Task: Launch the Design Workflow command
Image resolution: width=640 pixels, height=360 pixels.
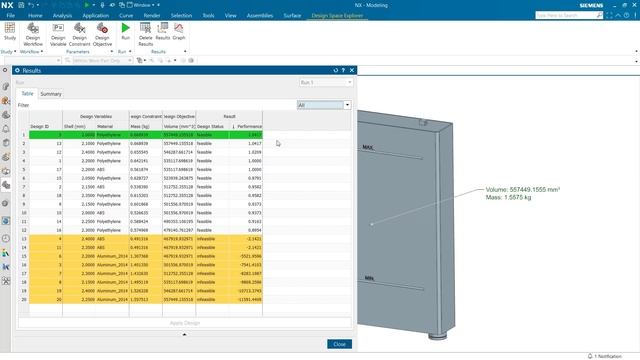Action: (x=33, y=34)
